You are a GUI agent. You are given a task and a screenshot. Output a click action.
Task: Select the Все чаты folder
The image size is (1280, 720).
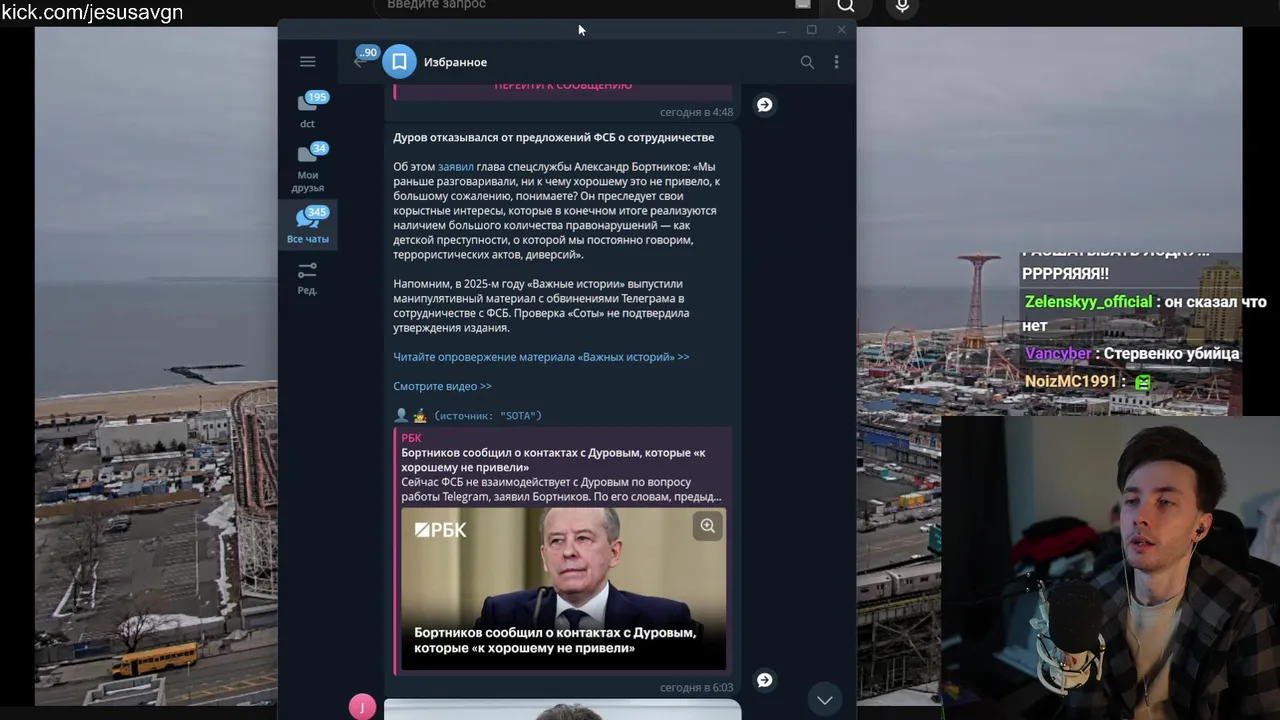pyautogui.click(x=307, y=225)
